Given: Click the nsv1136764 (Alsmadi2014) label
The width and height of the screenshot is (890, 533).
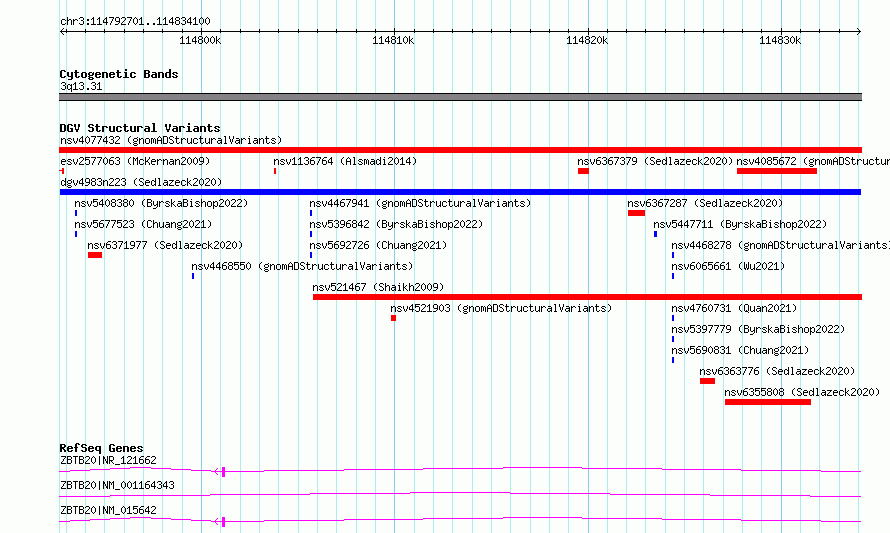Looking at the screenshot, I should point(345,161).
